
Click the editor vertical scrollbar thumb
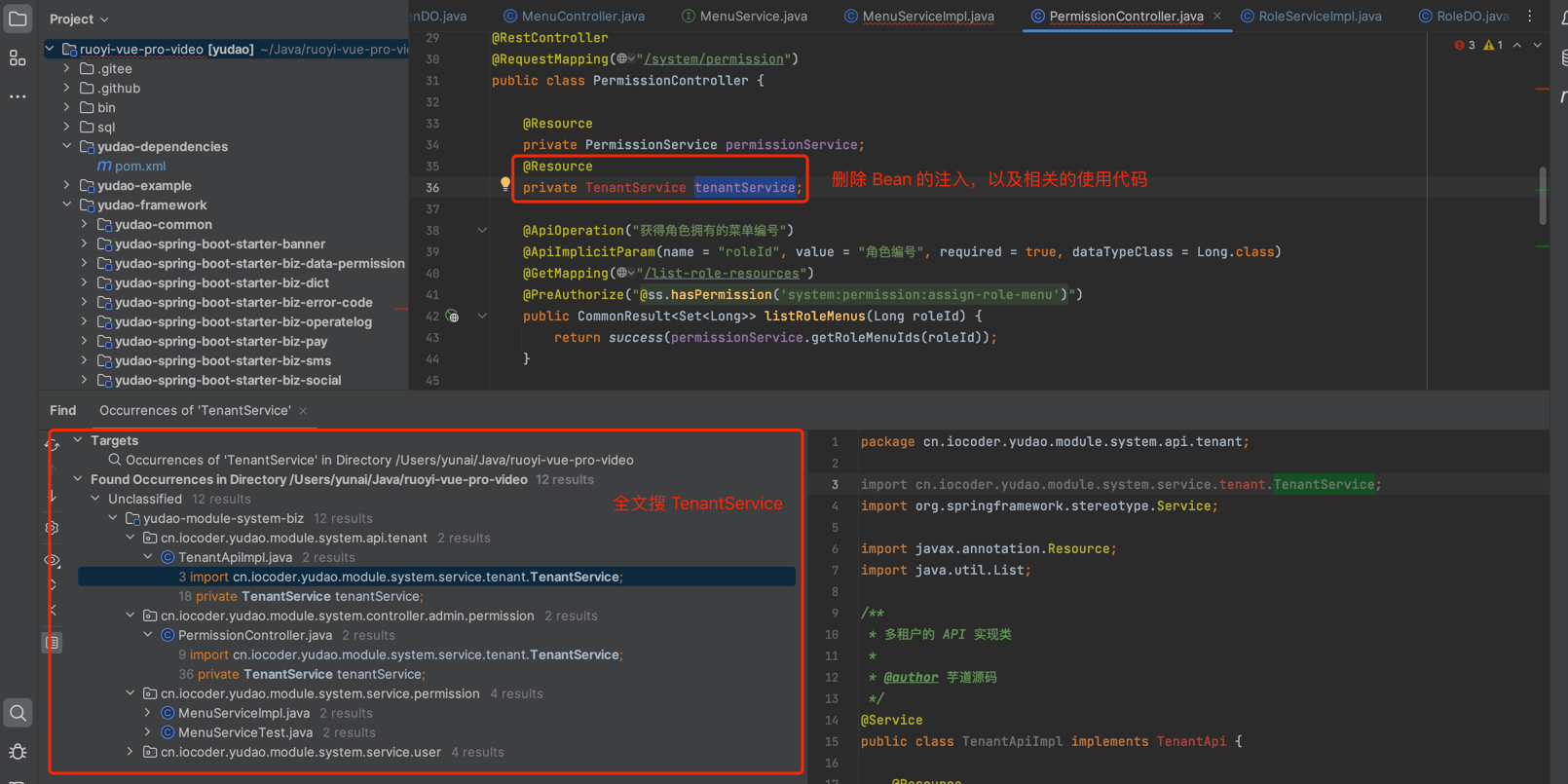pyautogui.click(x=1543, y=195)
